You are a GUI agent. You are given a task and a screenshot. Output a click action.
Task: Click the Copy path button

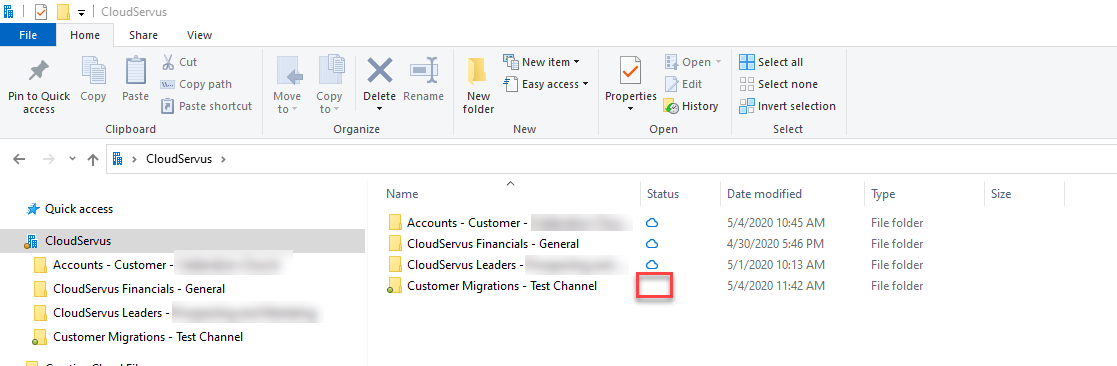[197, 84]
